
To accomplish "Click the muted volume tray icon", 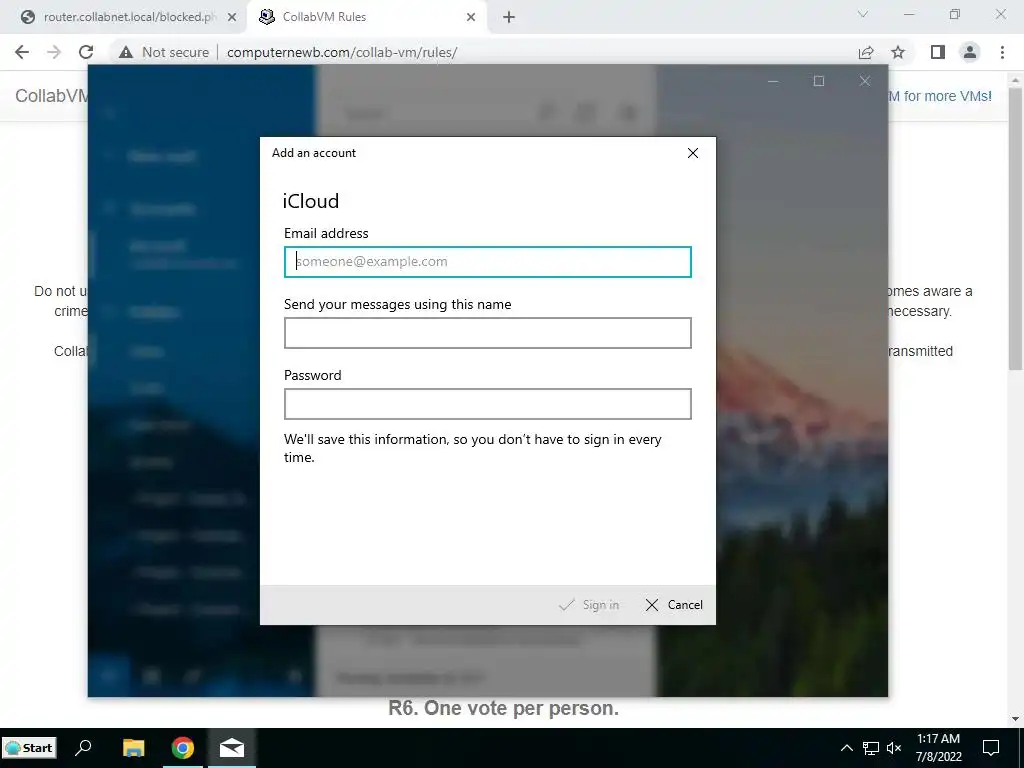I will pos(894,748).
